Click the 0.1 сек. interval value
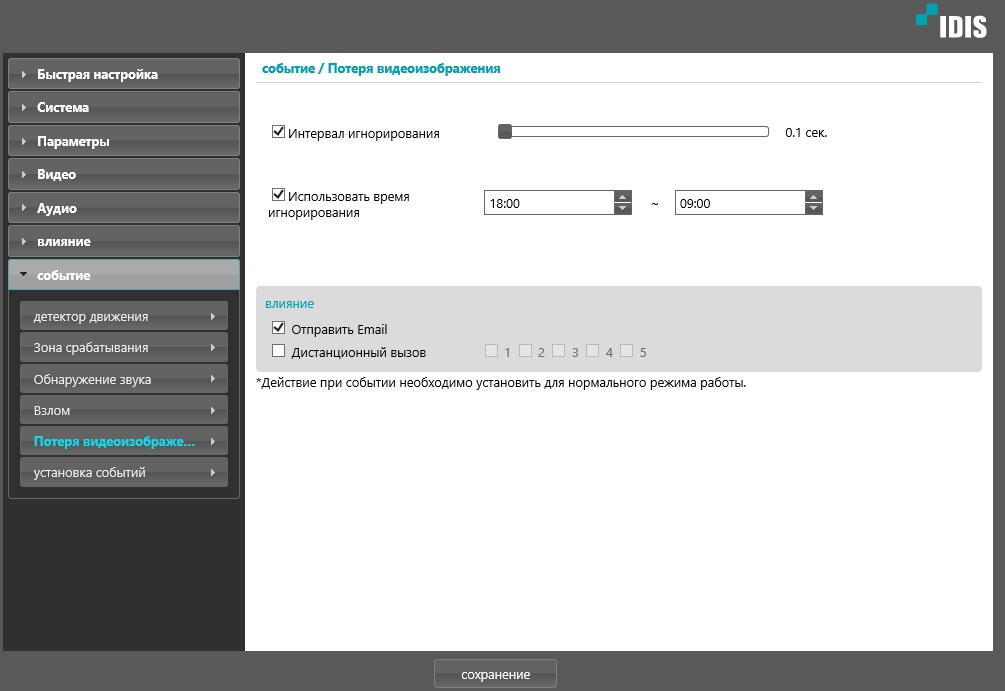This screenshot has width=1005, height=691. pos(806,133)
